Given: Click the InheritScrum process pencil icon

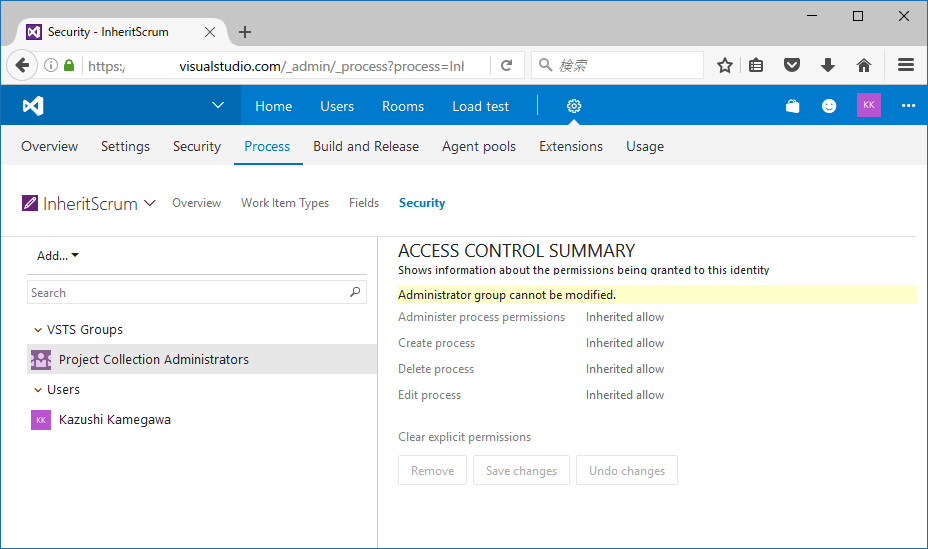Looking at the screenshot, I should [30, 203].
